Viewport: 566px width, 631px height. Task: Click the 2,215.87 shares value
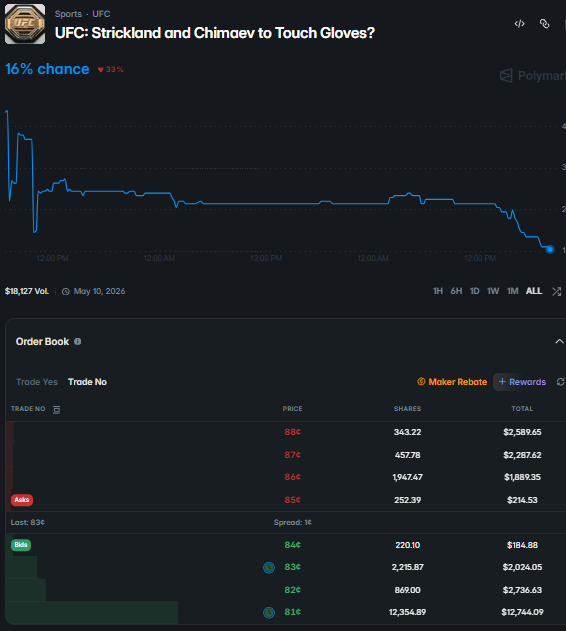[407, 567]
